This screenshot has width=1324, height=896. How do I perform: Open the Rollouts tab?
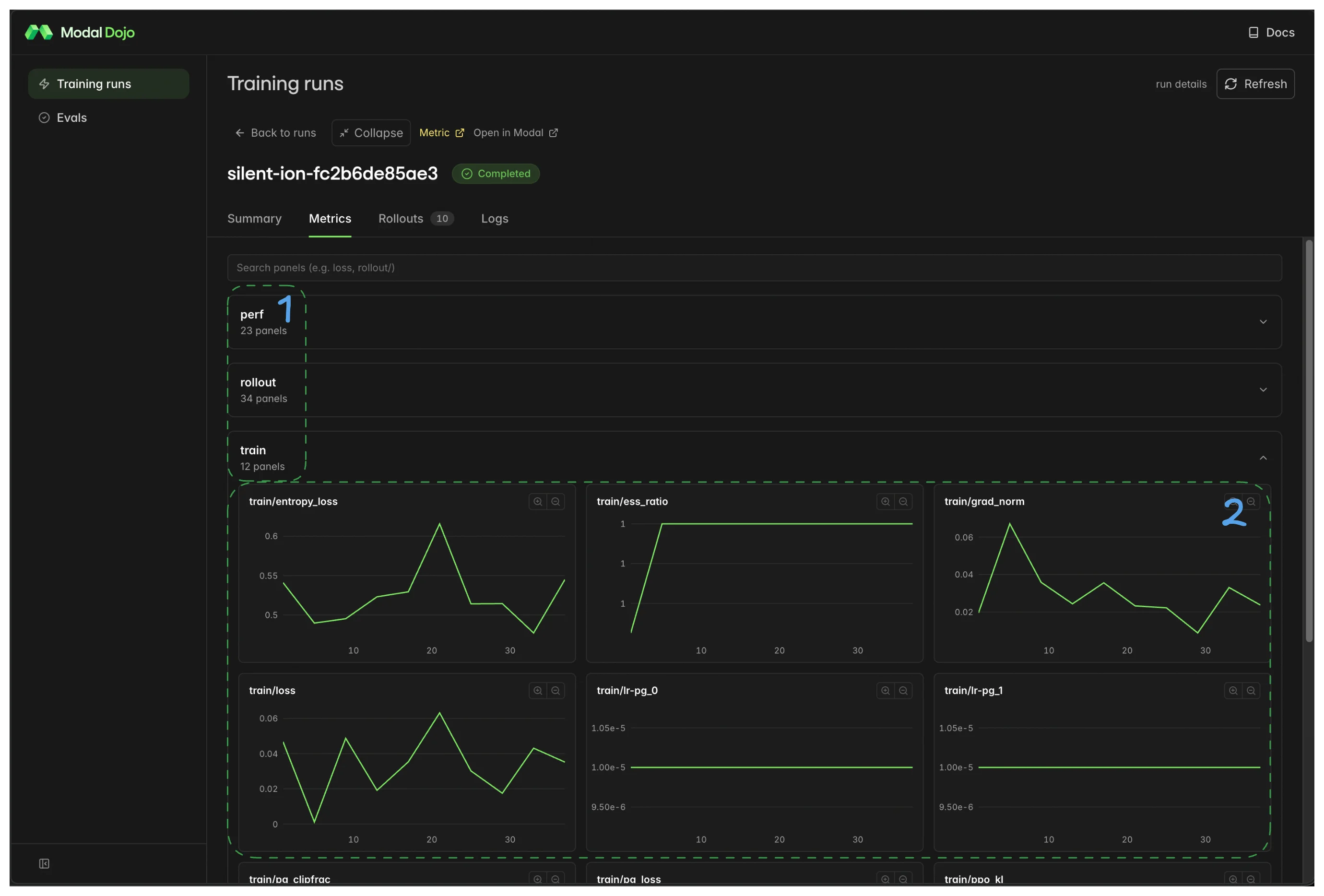[416, 219]
